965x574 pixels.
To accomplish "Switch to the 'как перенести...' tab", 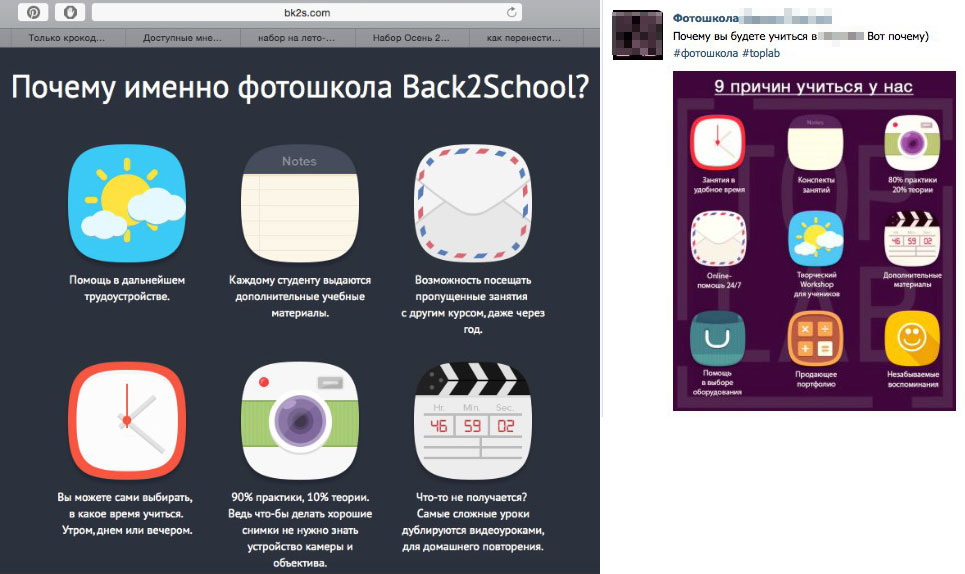I will point(524,38).
